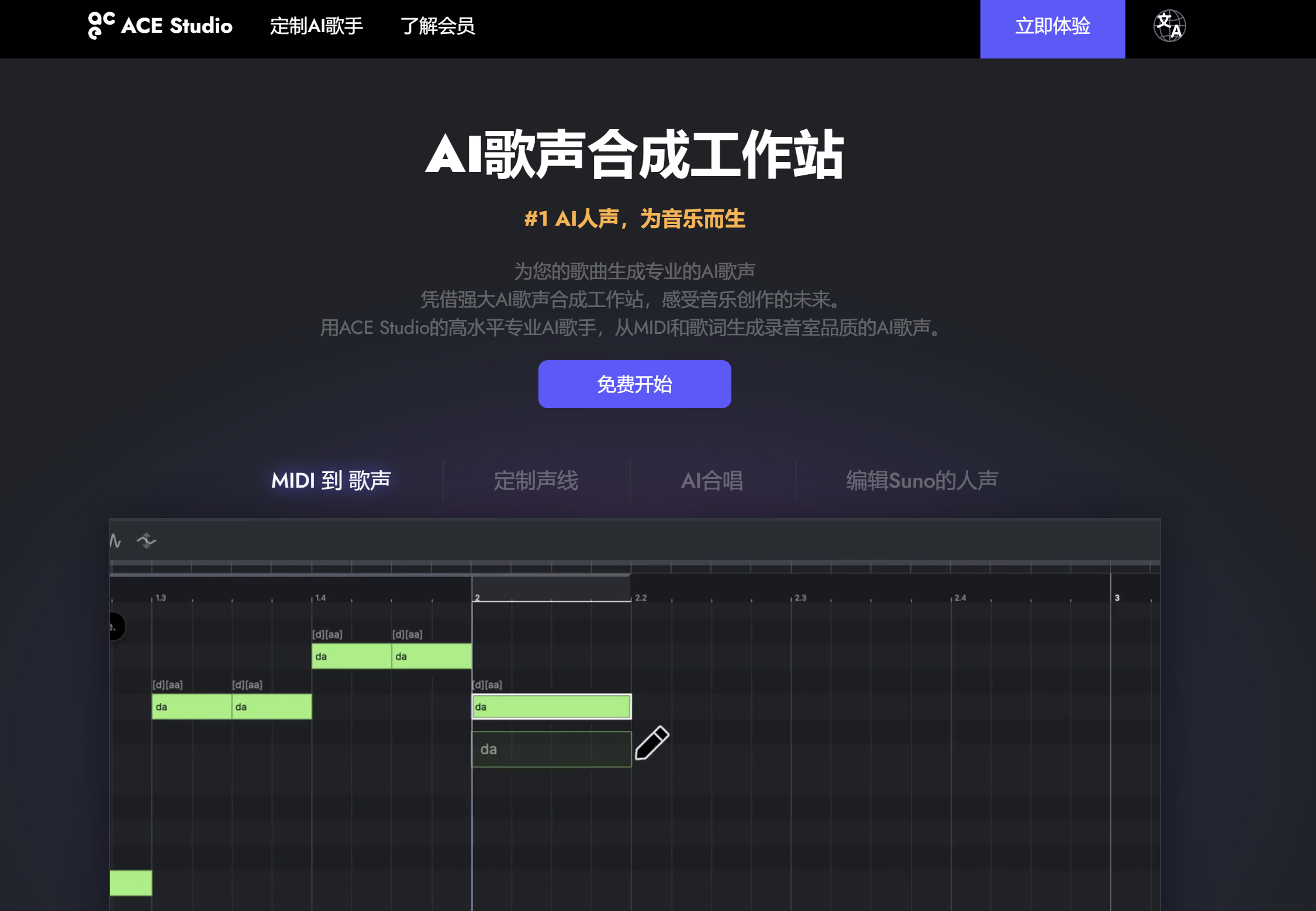Switch to the AI合唱 tab
The height and width of the screenshot is (911, 1316).
(x=713, y=480)
